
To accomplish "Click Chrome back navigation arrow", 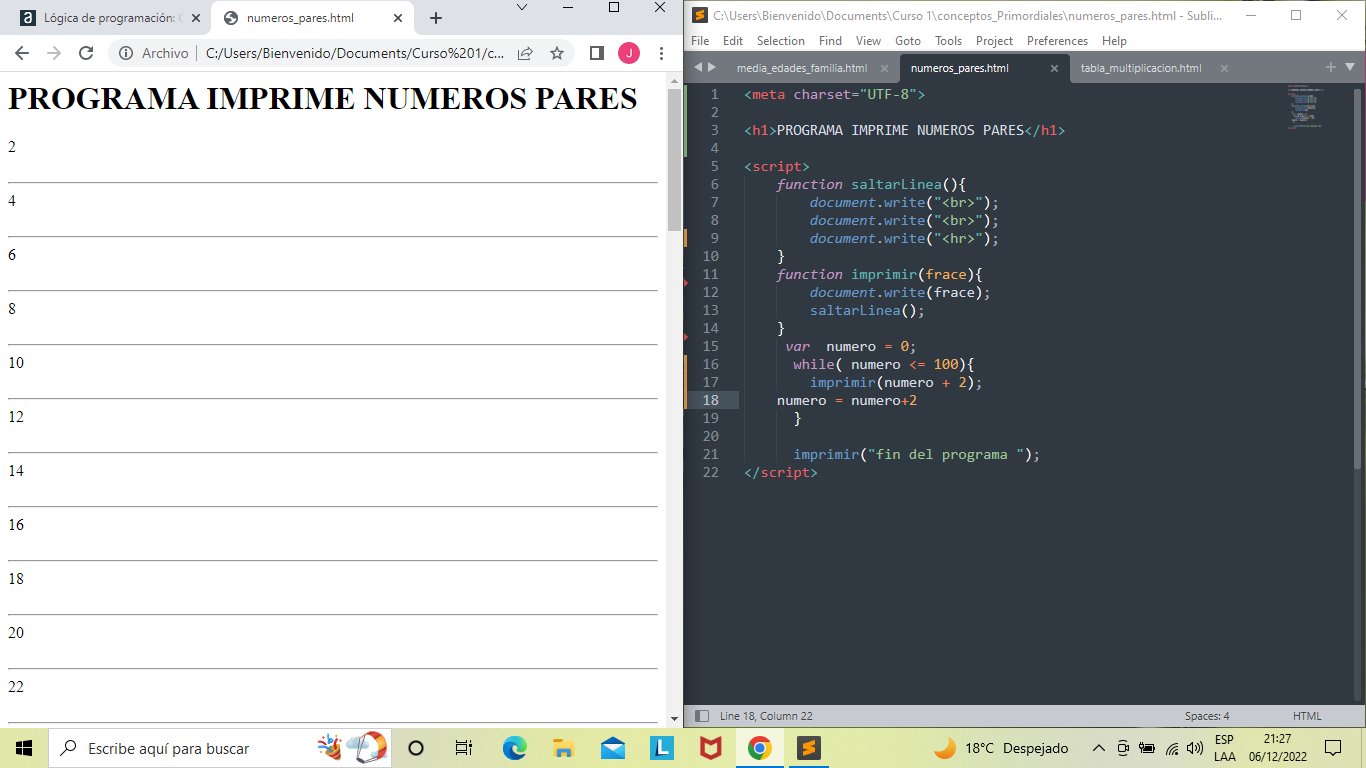I will point(22,53).
